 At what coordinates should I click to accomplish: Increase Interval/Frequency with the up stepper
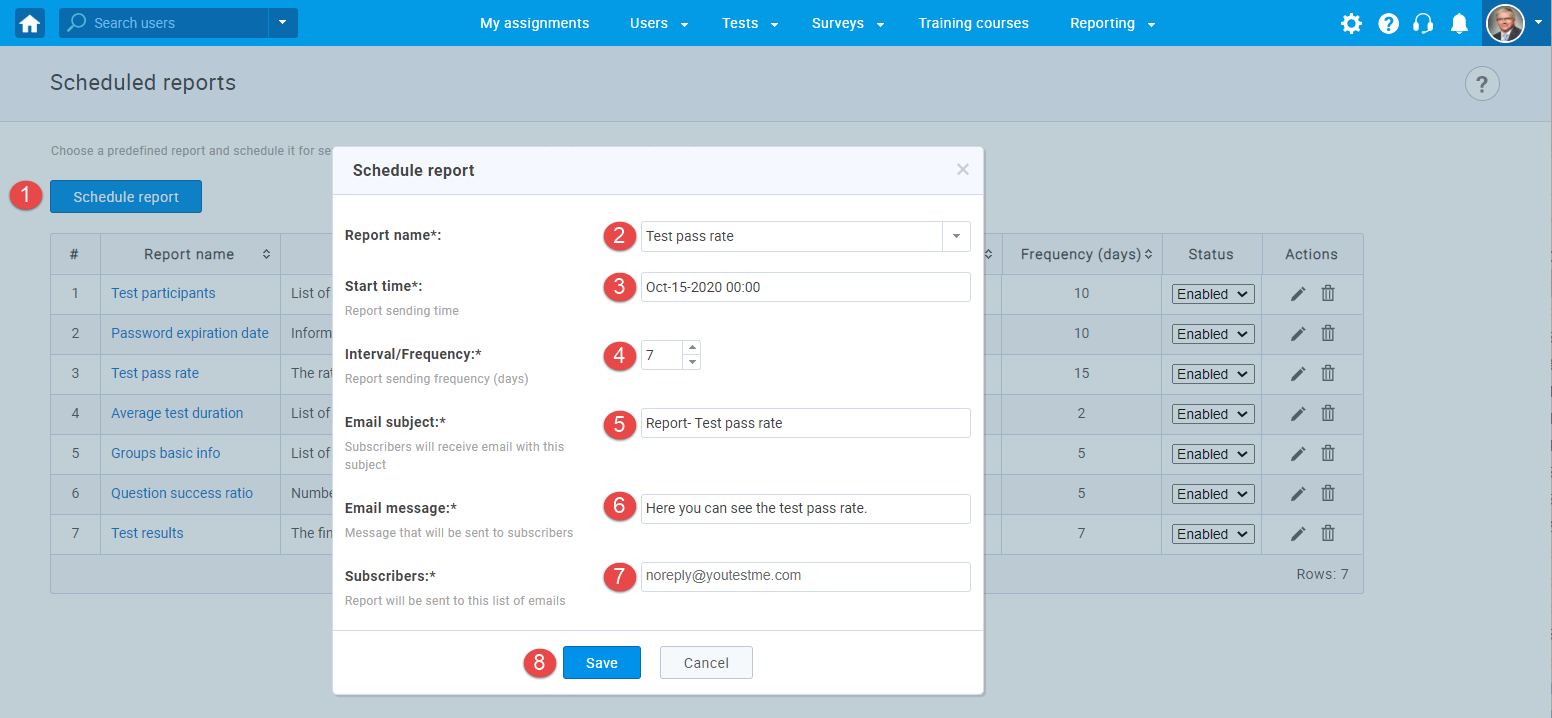[694, 349]
